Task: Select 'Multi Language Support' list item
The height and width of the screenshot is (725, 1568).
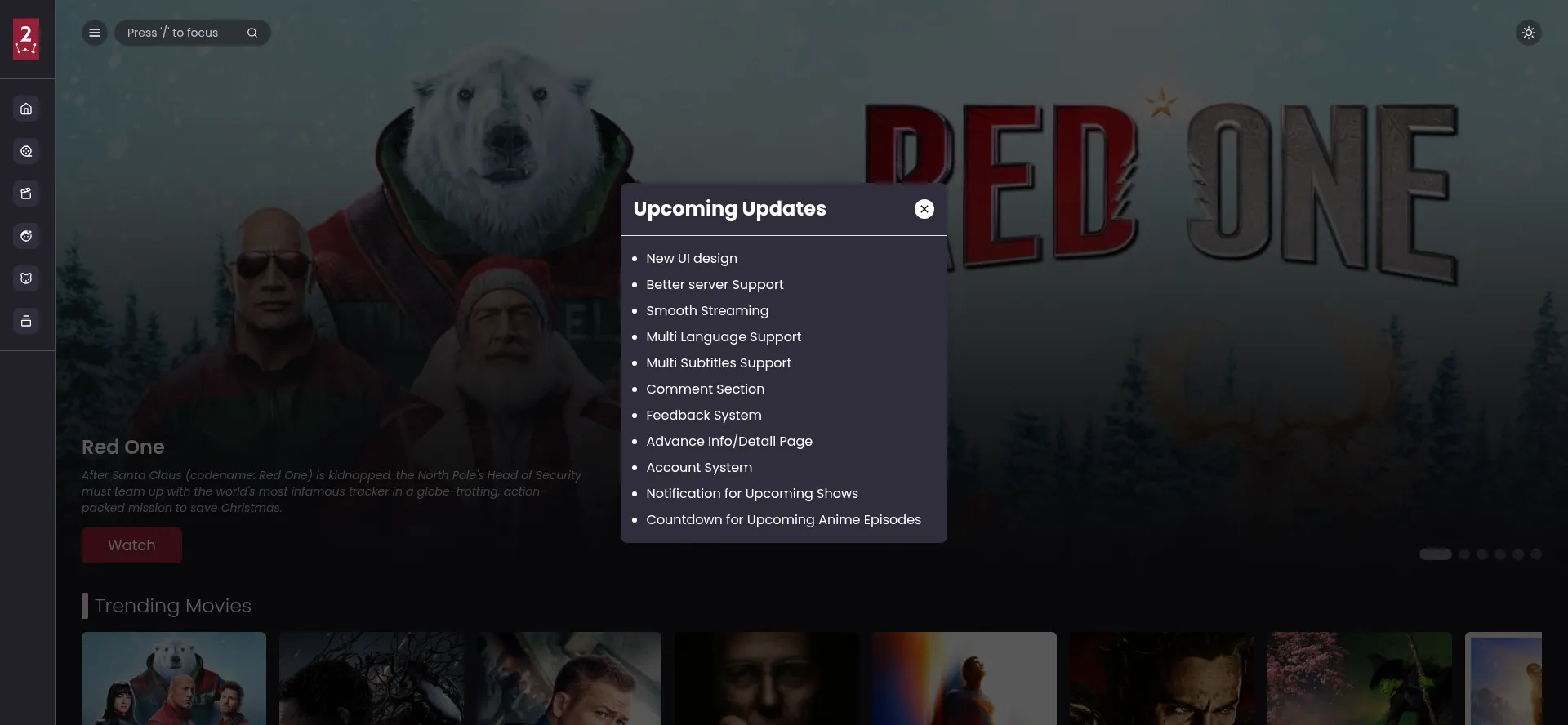Action: click(x=724, y=337)
